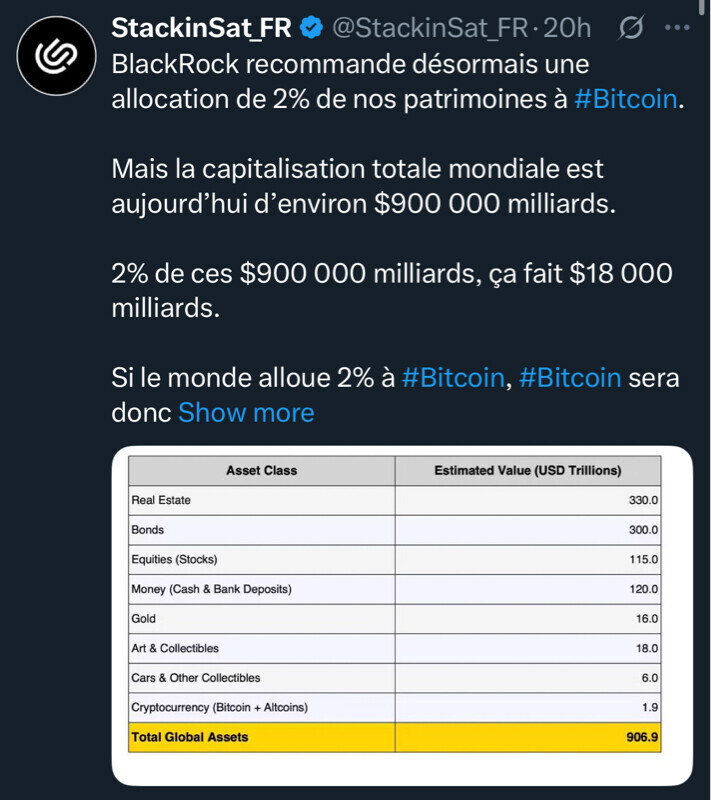The image size is (711, 800).
Task: Open StackinSat_FR profile avatar
Action: [56, 56]
